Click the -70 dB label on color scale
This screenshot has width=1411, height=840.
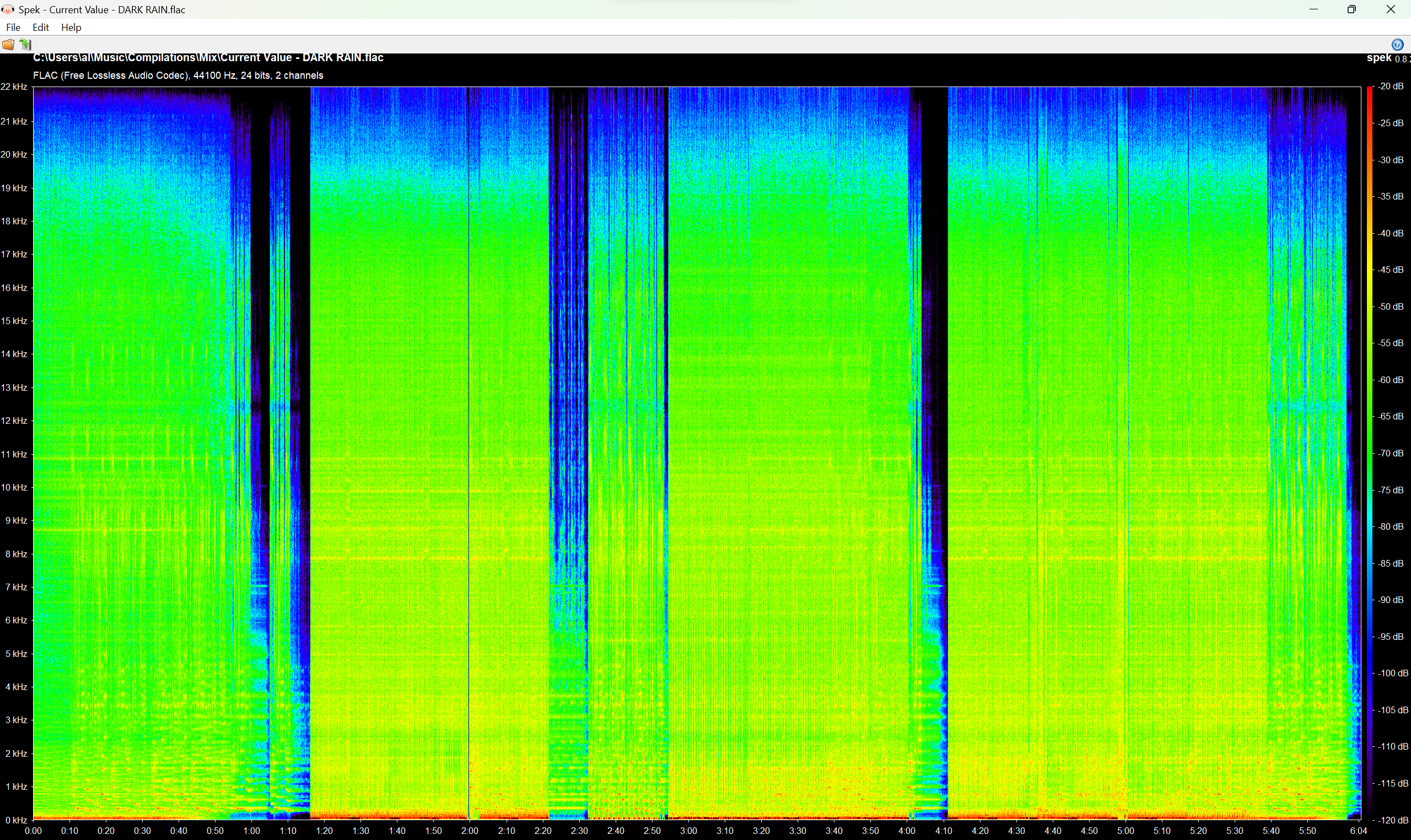pyautogui.click(x=1390, y=454)
